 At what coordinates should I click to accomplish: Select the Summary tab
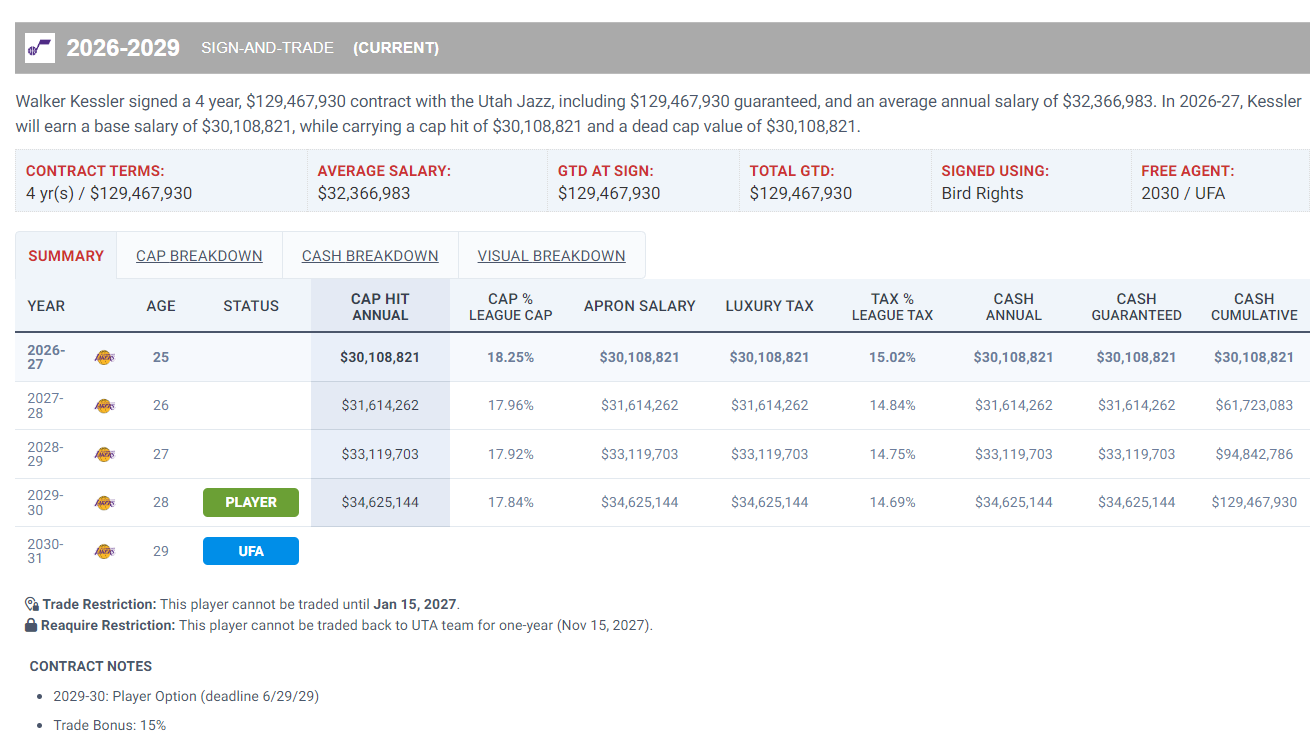[x=66, y=256]
